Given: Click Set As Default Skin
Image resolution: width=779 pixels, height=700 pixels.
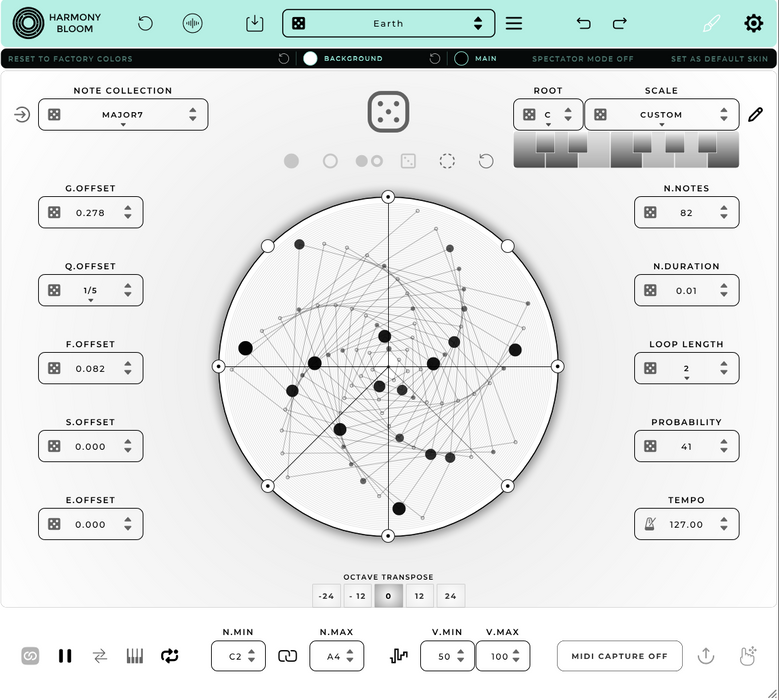Looking at the screenshot, I should coord(720,59).
